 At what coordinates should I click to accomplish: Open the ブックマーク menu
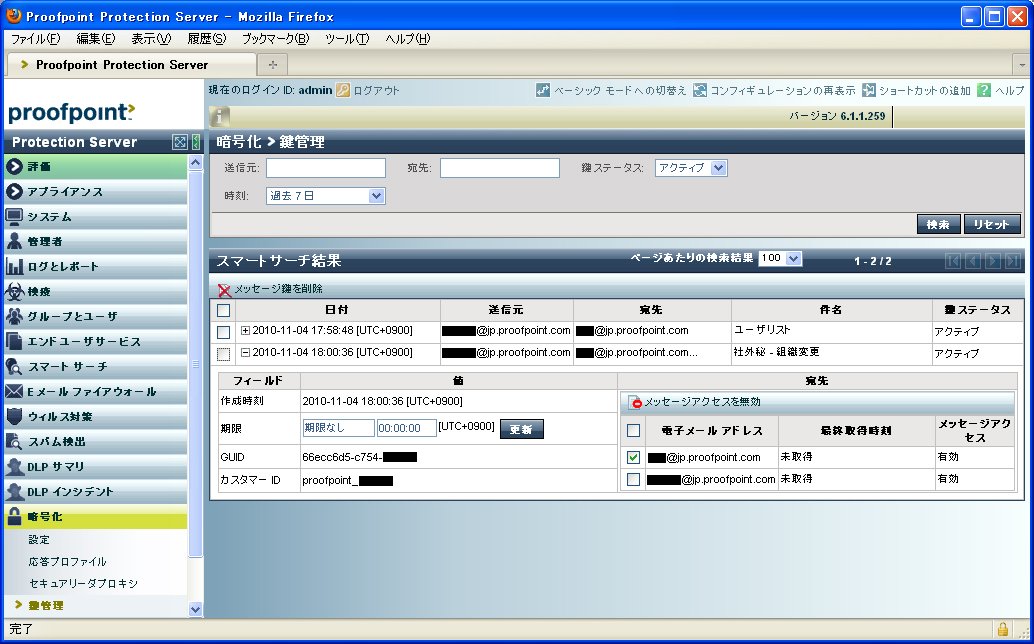pos(275,39)
